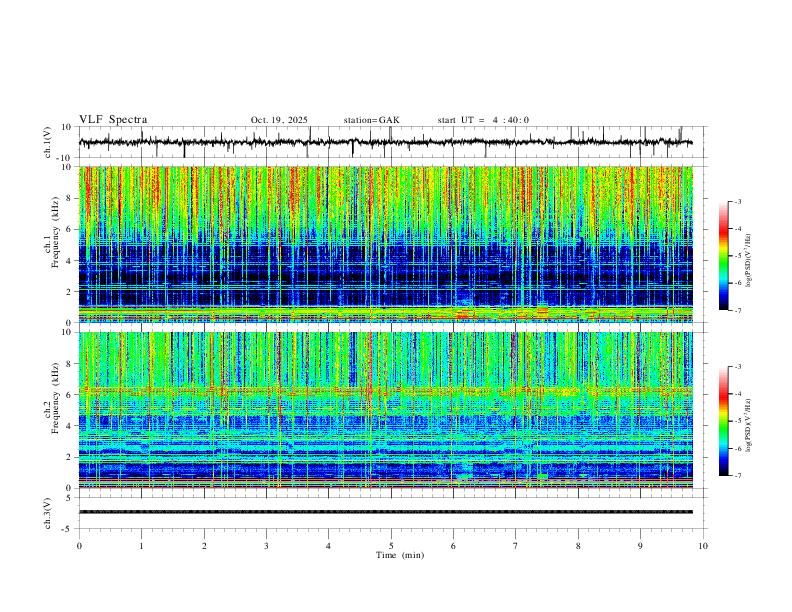Click the ch.2 spectrogram color scale bar
The image size is (792, 612).
(724, 421)
